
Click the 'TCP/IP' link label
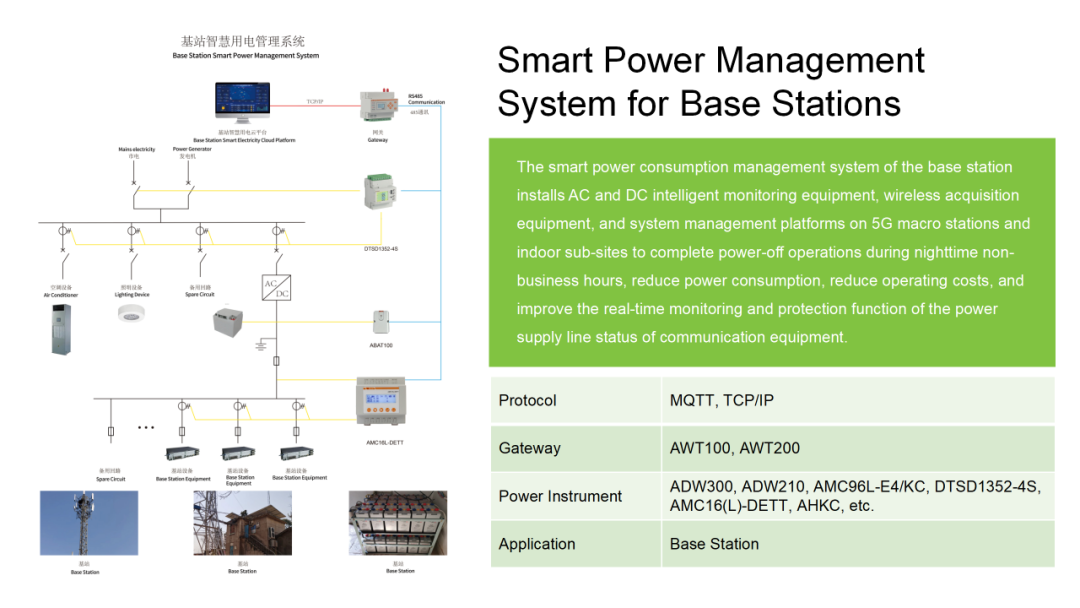315,101
